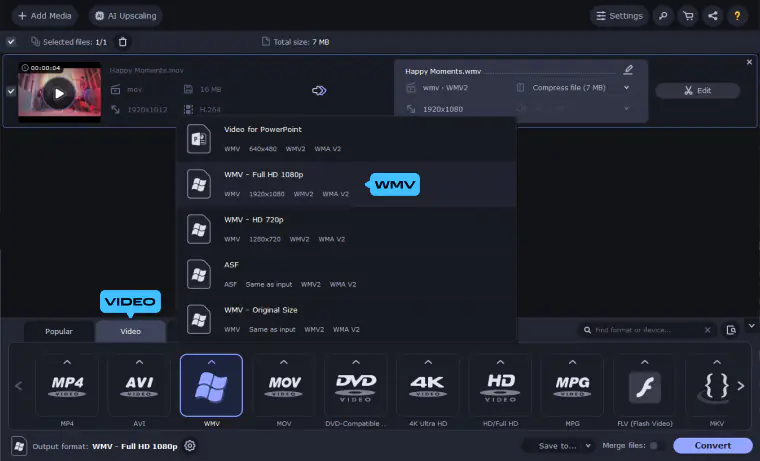
Task: Click the convert arrow icon between panels
Action: click(318, 91)
